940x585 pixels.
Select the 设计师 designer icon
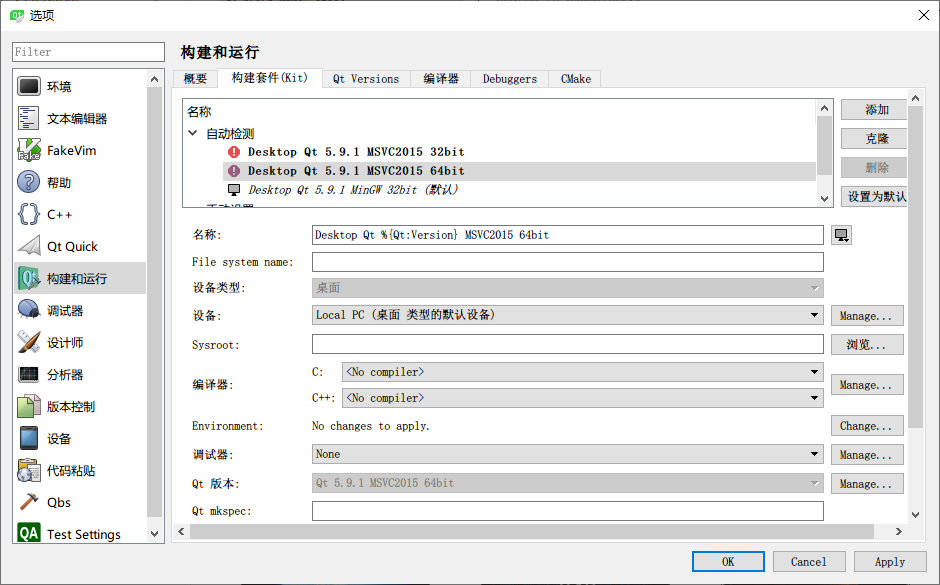29,342
